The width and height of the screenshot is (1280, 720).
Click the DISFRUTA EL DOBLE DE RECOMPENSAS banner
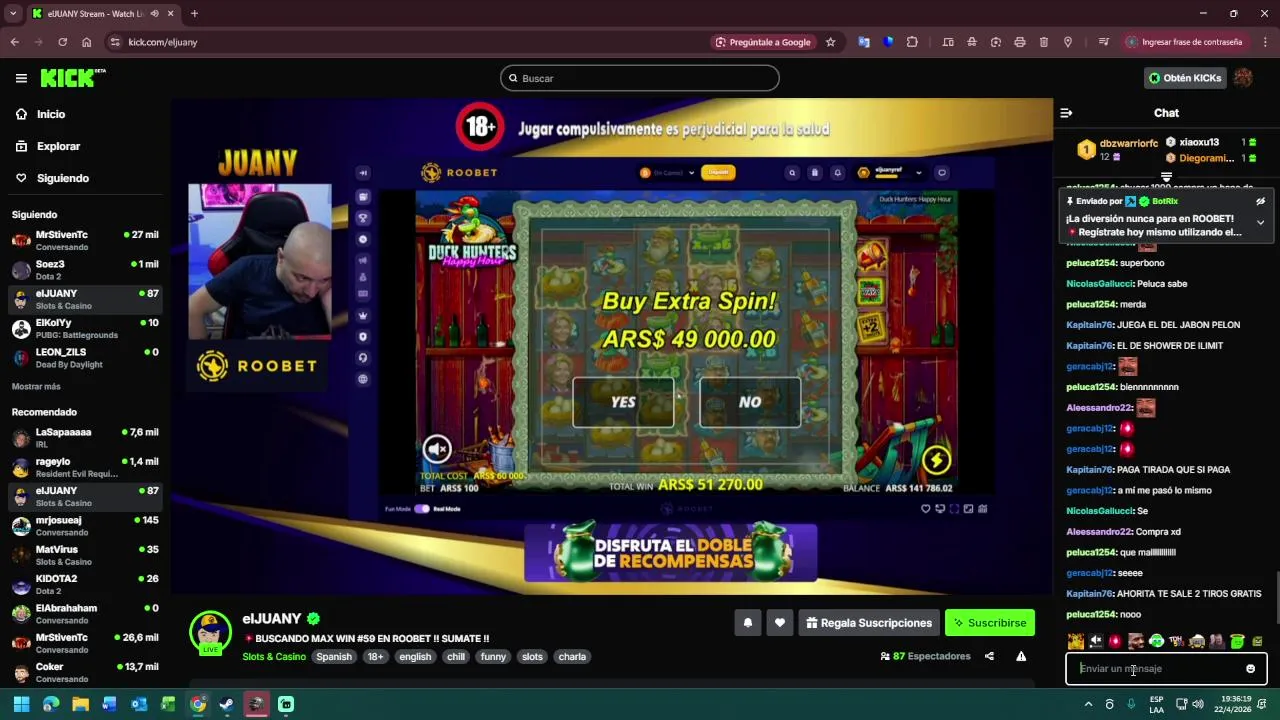(670, 553)
